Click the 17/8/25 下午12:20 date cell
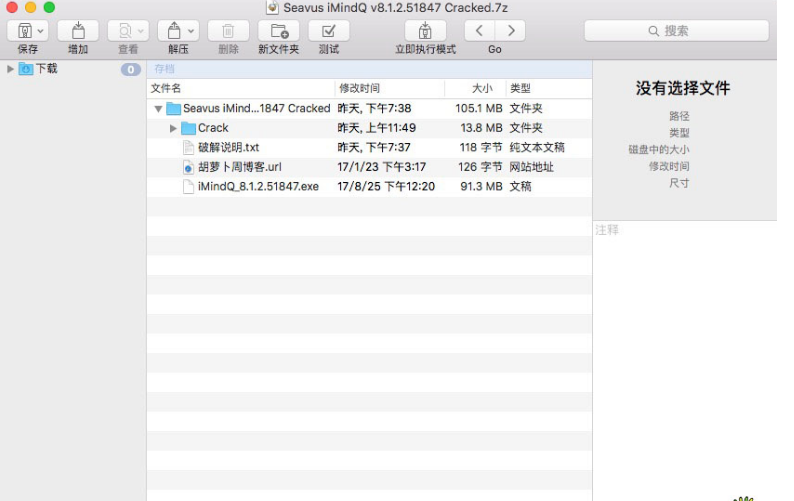The height and width of the screenshot is (501, 794). [386, 186]
